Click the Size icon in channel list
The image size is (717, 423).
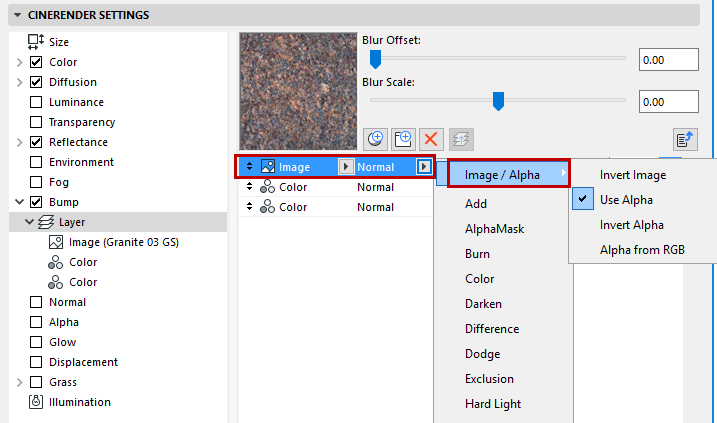point(36,42)
